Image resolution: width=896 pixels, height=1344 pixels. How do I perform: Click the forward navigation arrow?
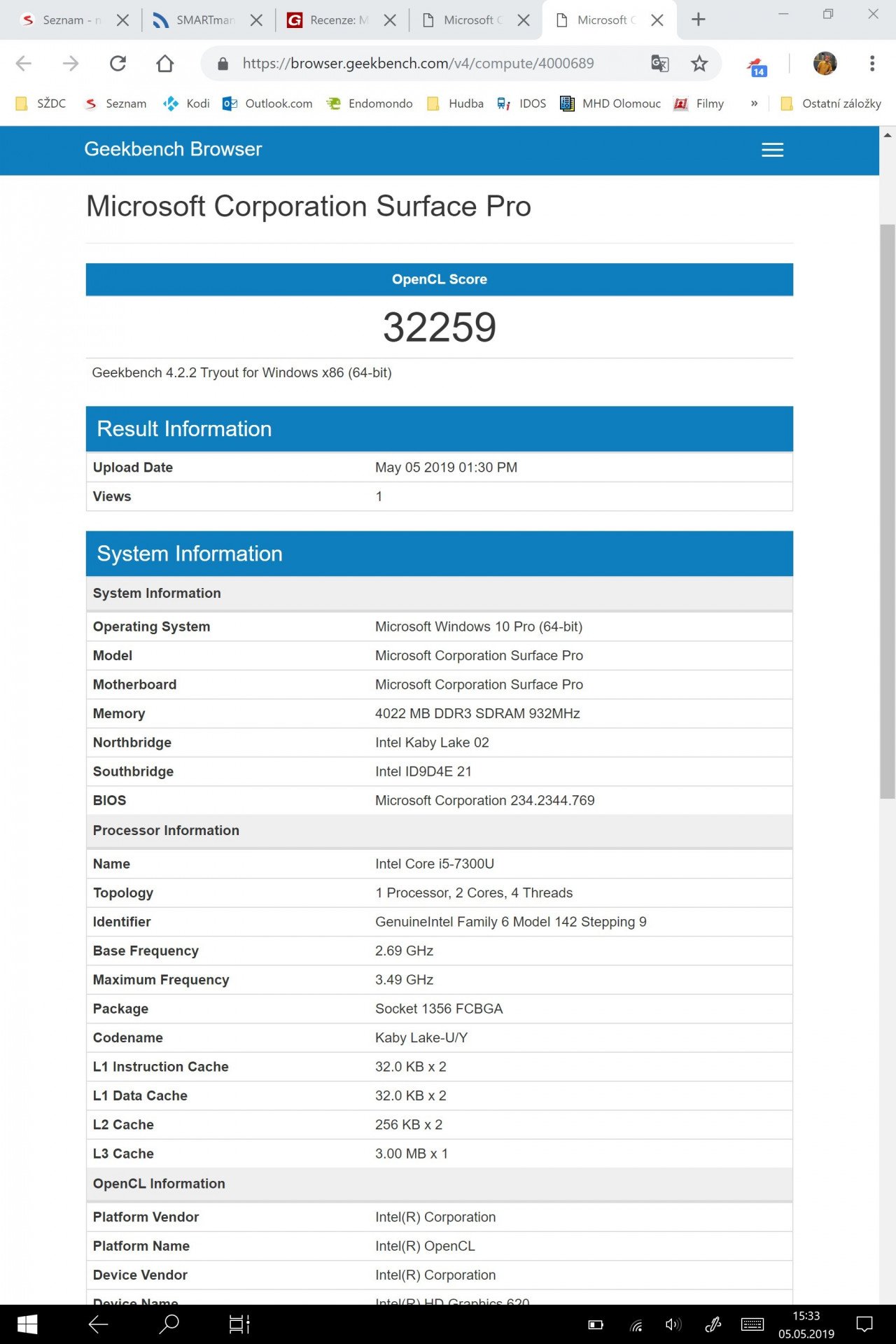pos(71,64)
